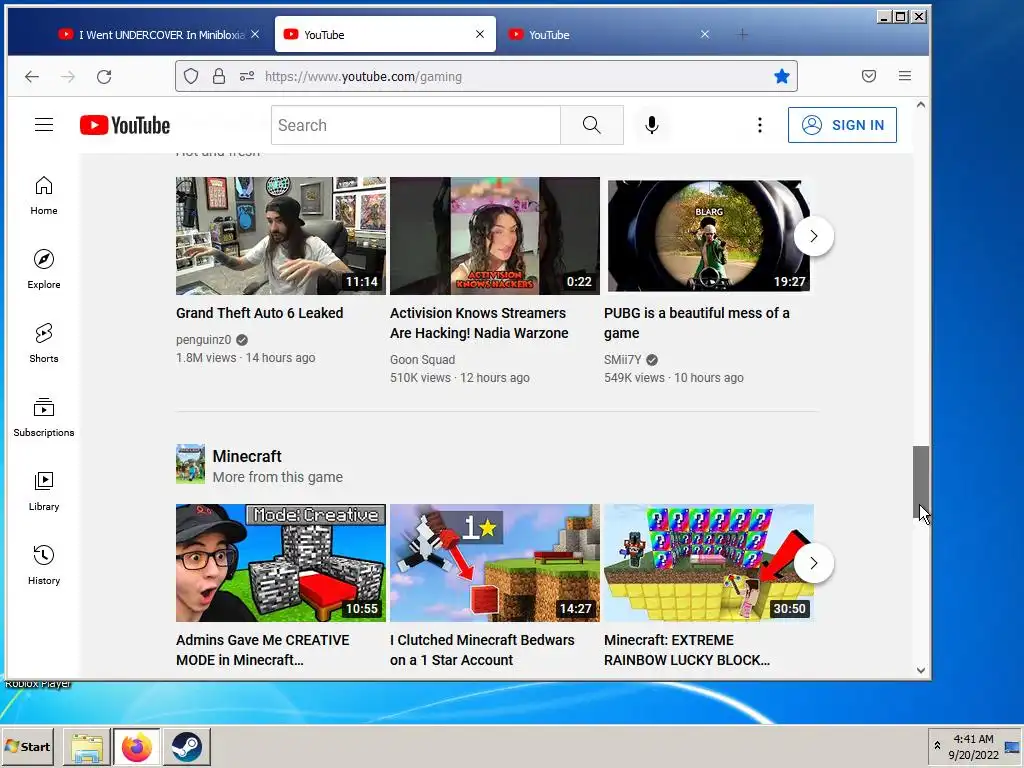1024x768 pixels.
Task: Click the scrollbar down arrow
Action: pyautogui.click(x=921, y=670)
